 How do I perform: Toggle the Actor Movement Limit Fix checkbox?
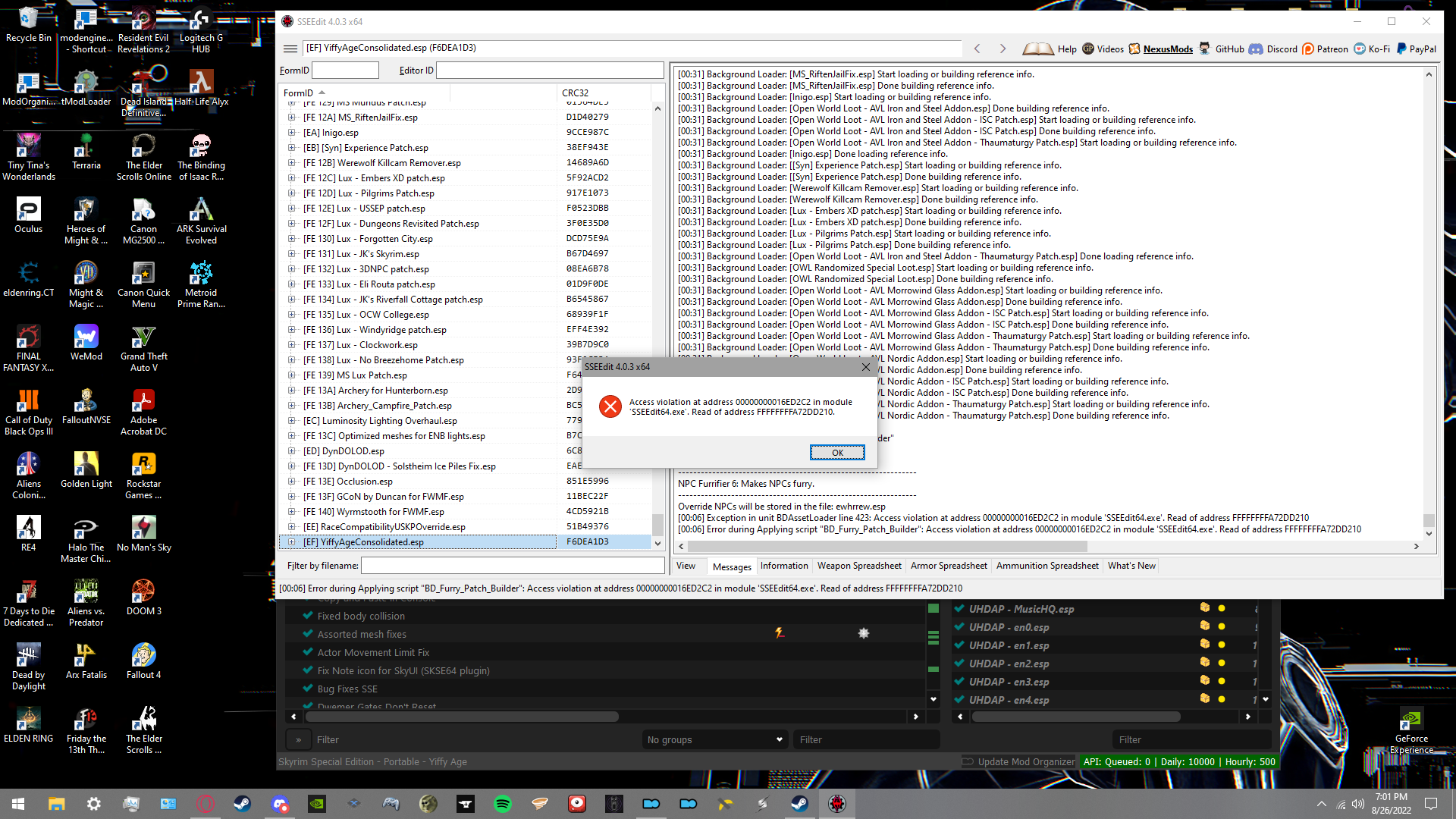point(308,652)
